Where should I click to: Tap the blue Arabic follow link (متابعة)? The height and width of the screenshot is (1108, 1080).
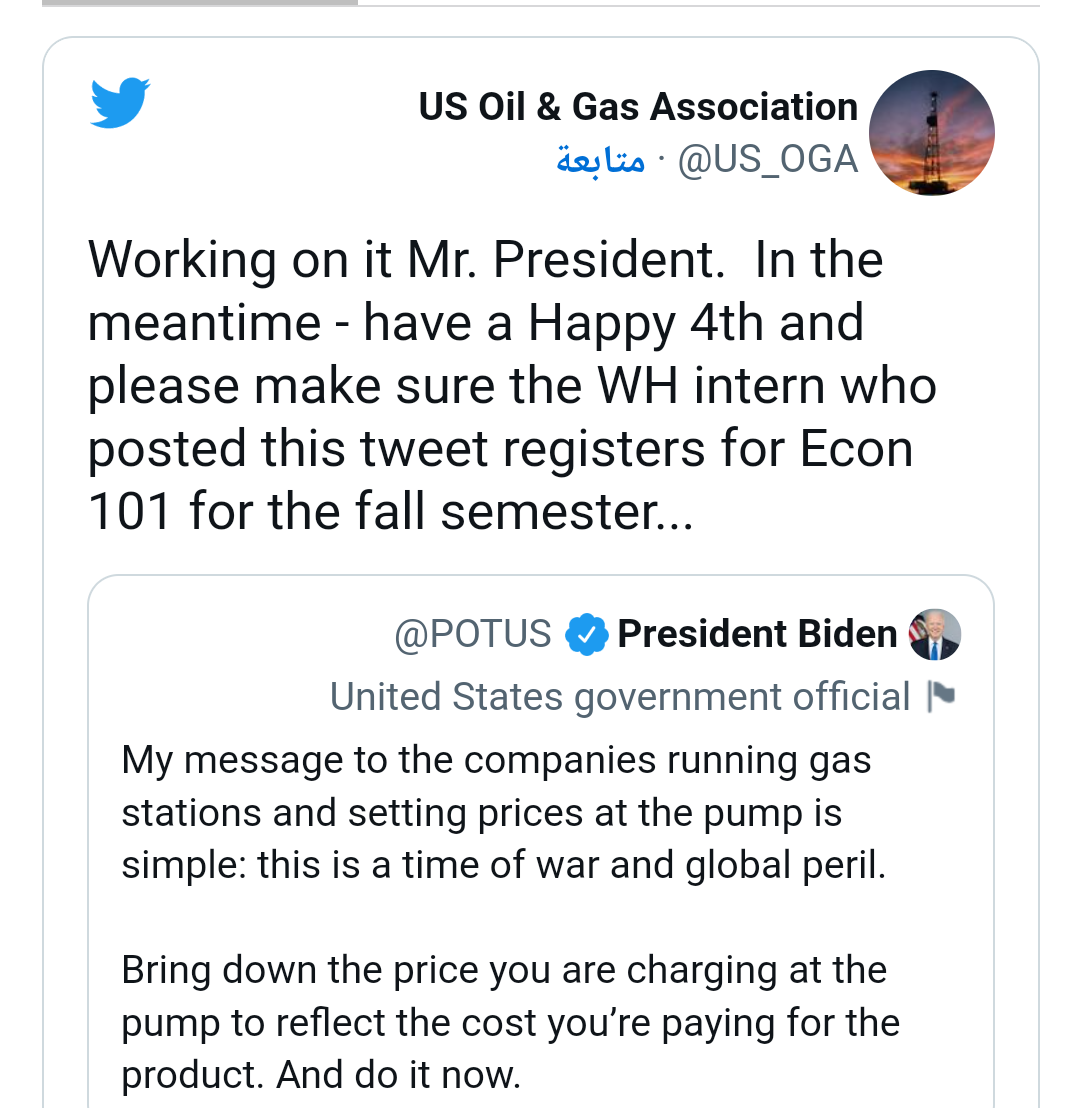600,160
